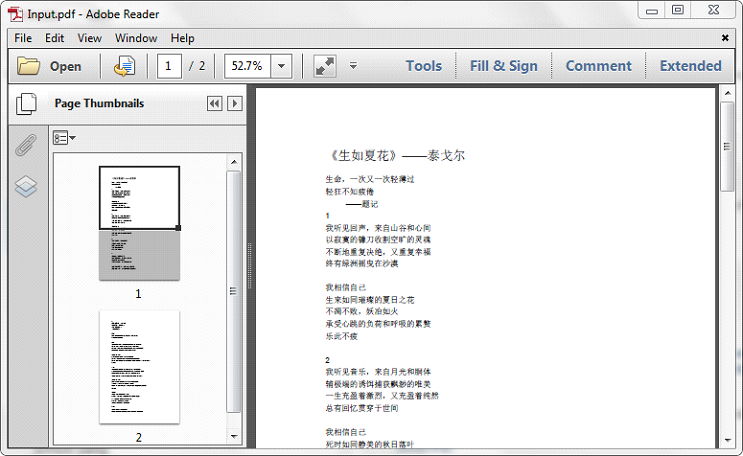This screenshot has height=456, width=743.
Task: Minimize the Adobe Reader window
Action: pos(652,10)
